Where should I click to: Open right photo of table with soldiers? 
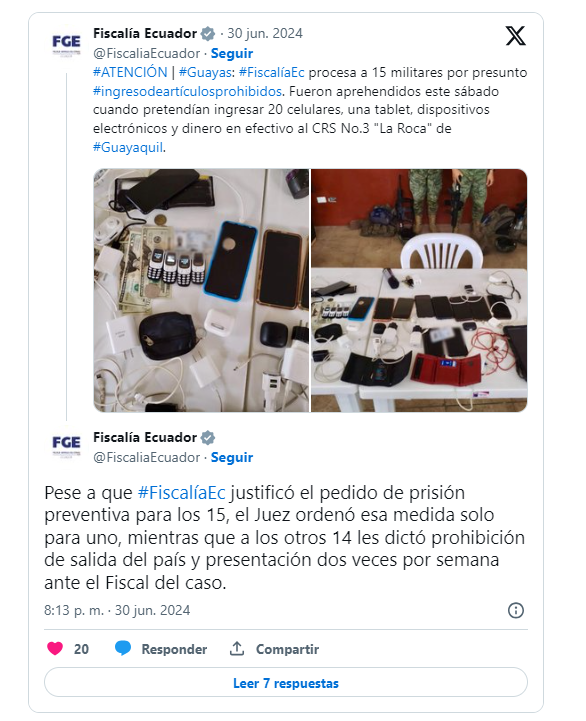[x=419, y=290]
